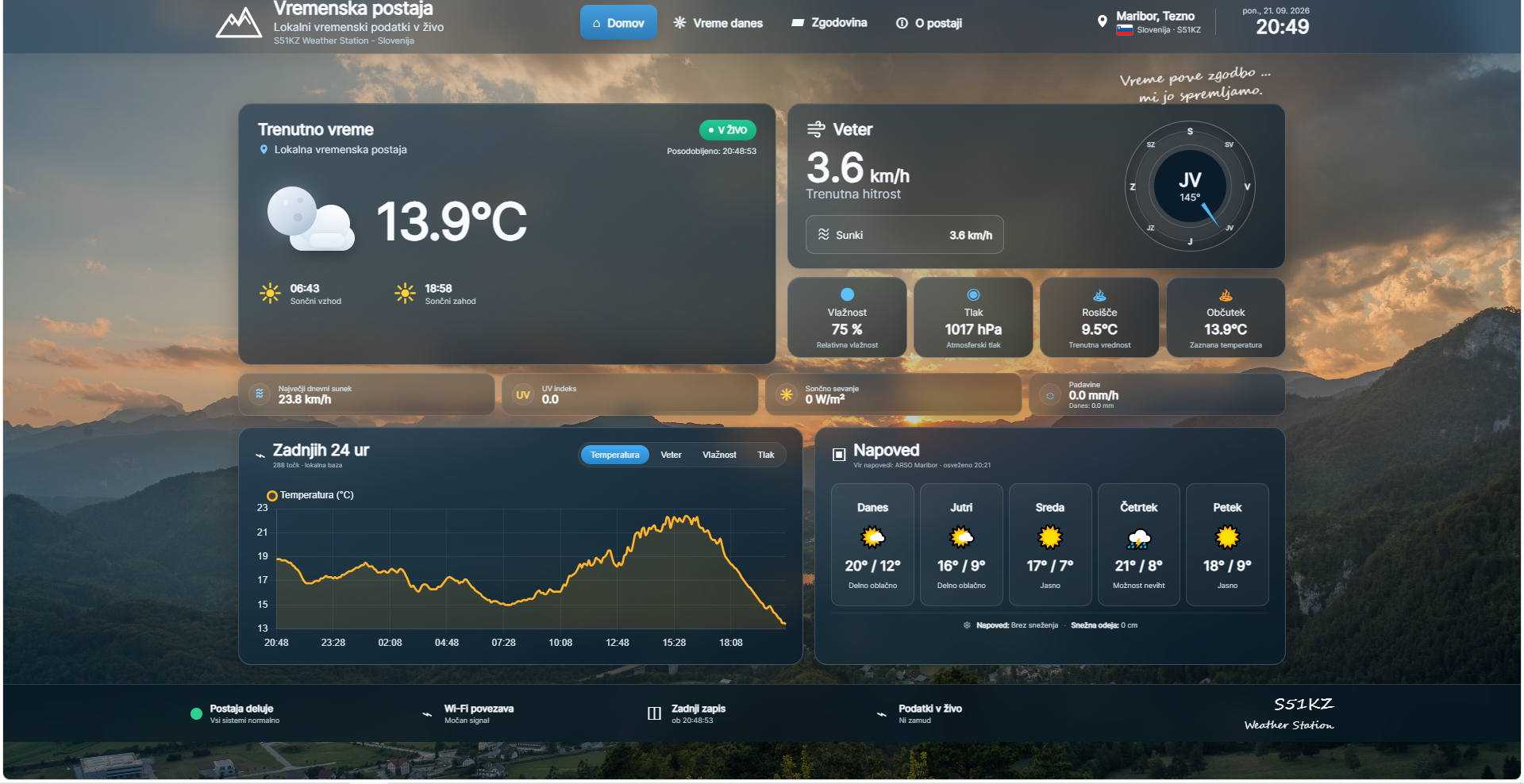Click the 20:49 clock display

(1282, 27)
